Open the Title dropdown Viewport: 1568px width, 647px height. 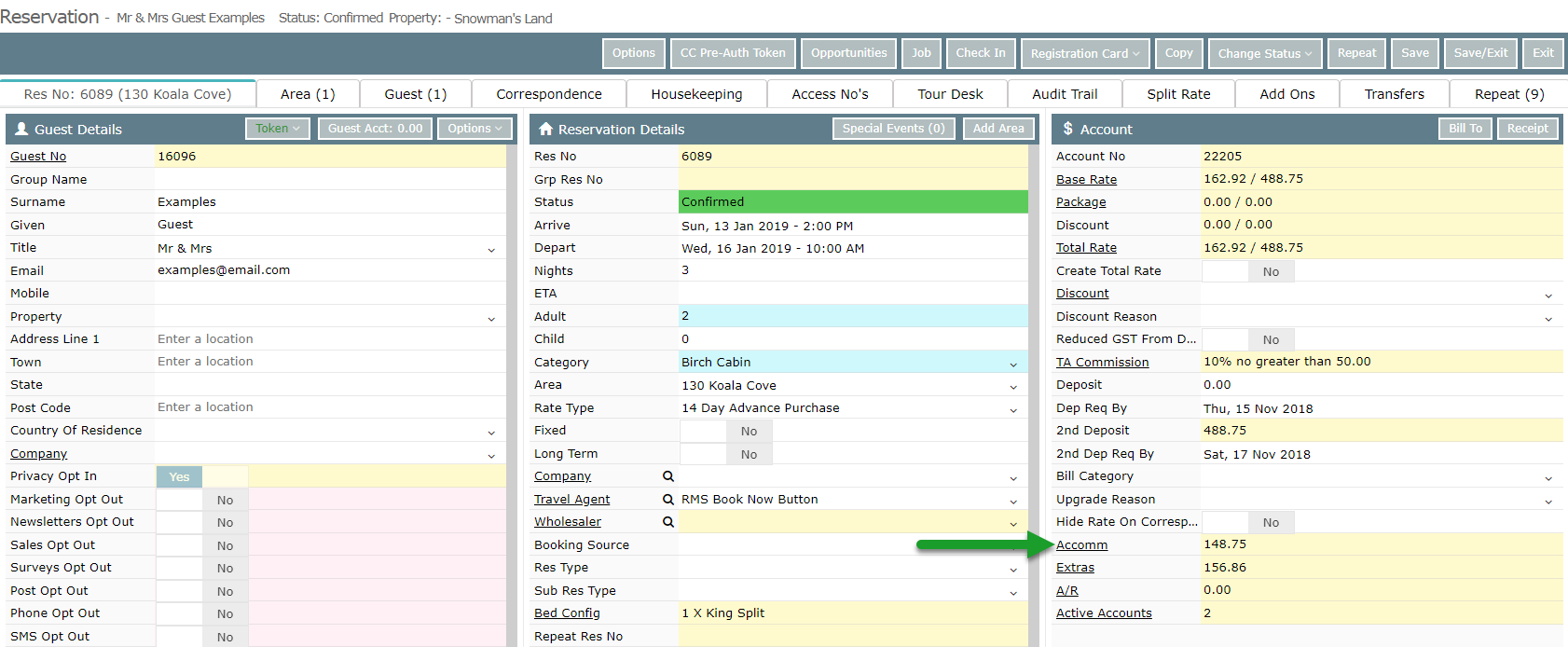491,249
